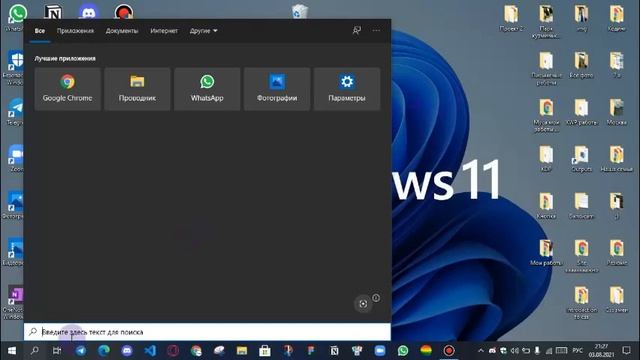Switch to the Все search tab
The width and height of the screenshot is (640, 360).
point(40,31)
